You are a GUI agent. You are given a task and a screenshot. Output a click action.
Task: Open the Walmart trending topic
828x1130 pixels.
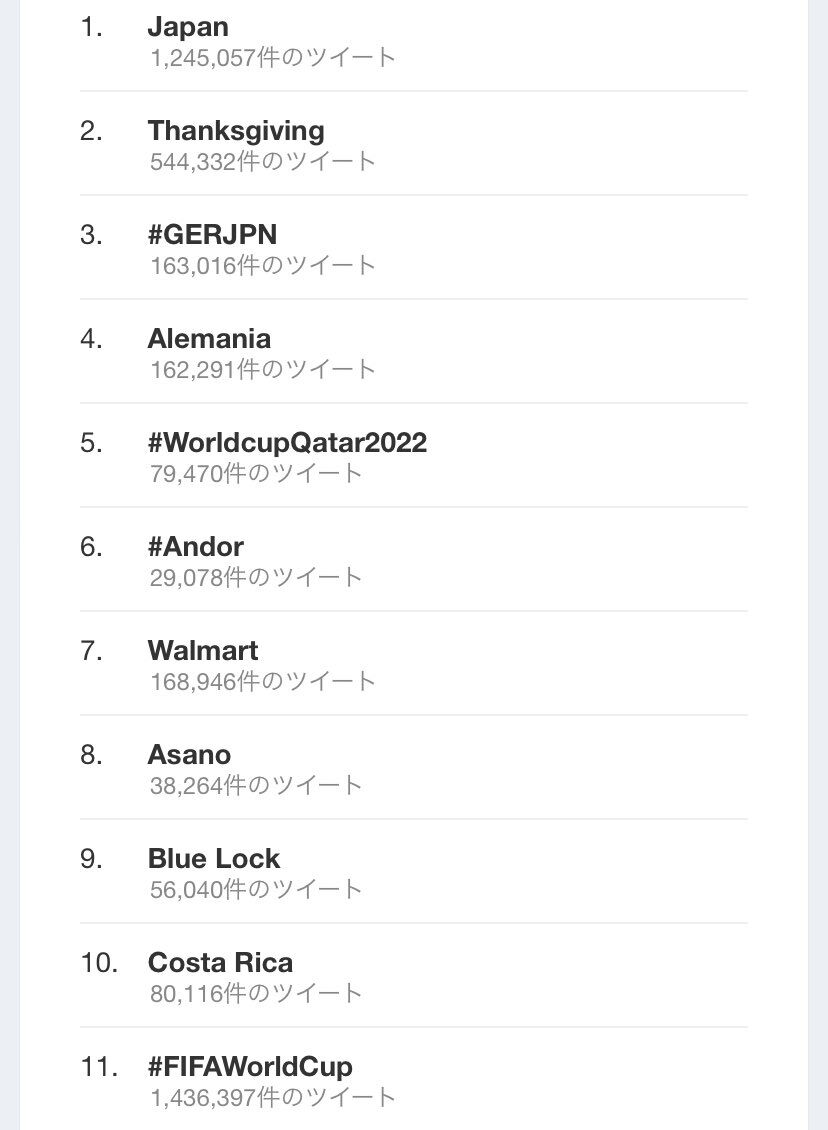click(x=203, y=651)
